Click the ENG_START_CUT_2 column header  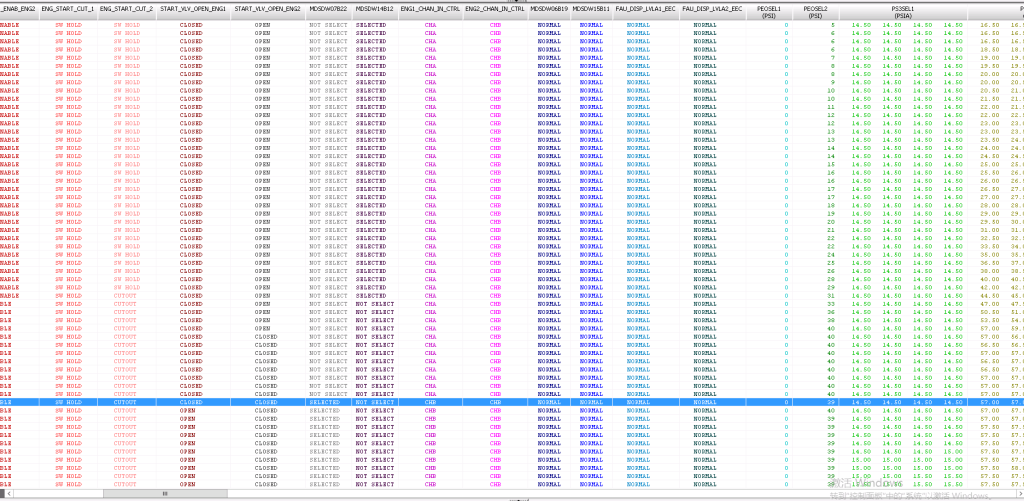[126, 8]
